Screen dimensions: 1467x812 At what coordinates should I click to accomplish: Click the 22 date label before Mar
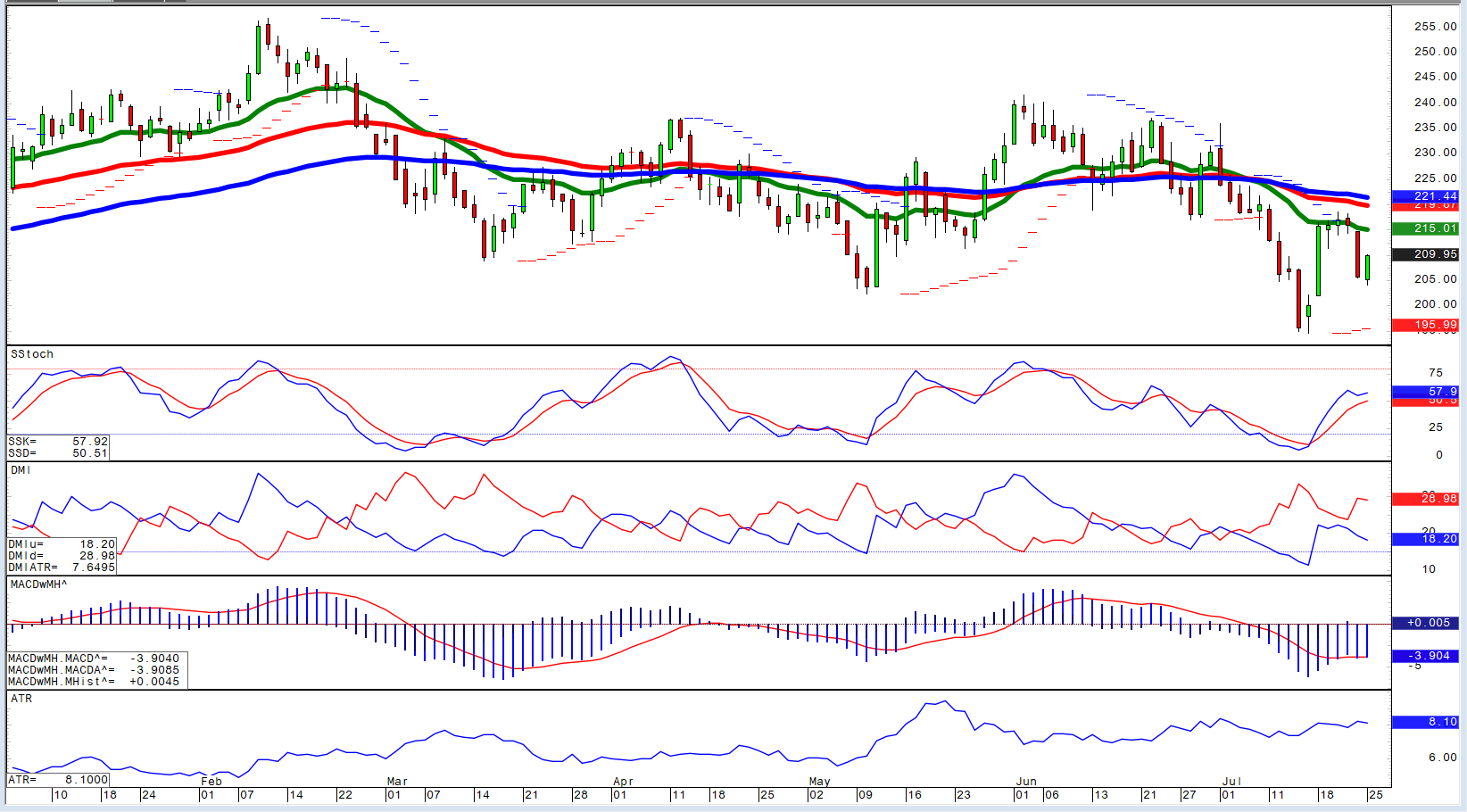coord(345,795)
